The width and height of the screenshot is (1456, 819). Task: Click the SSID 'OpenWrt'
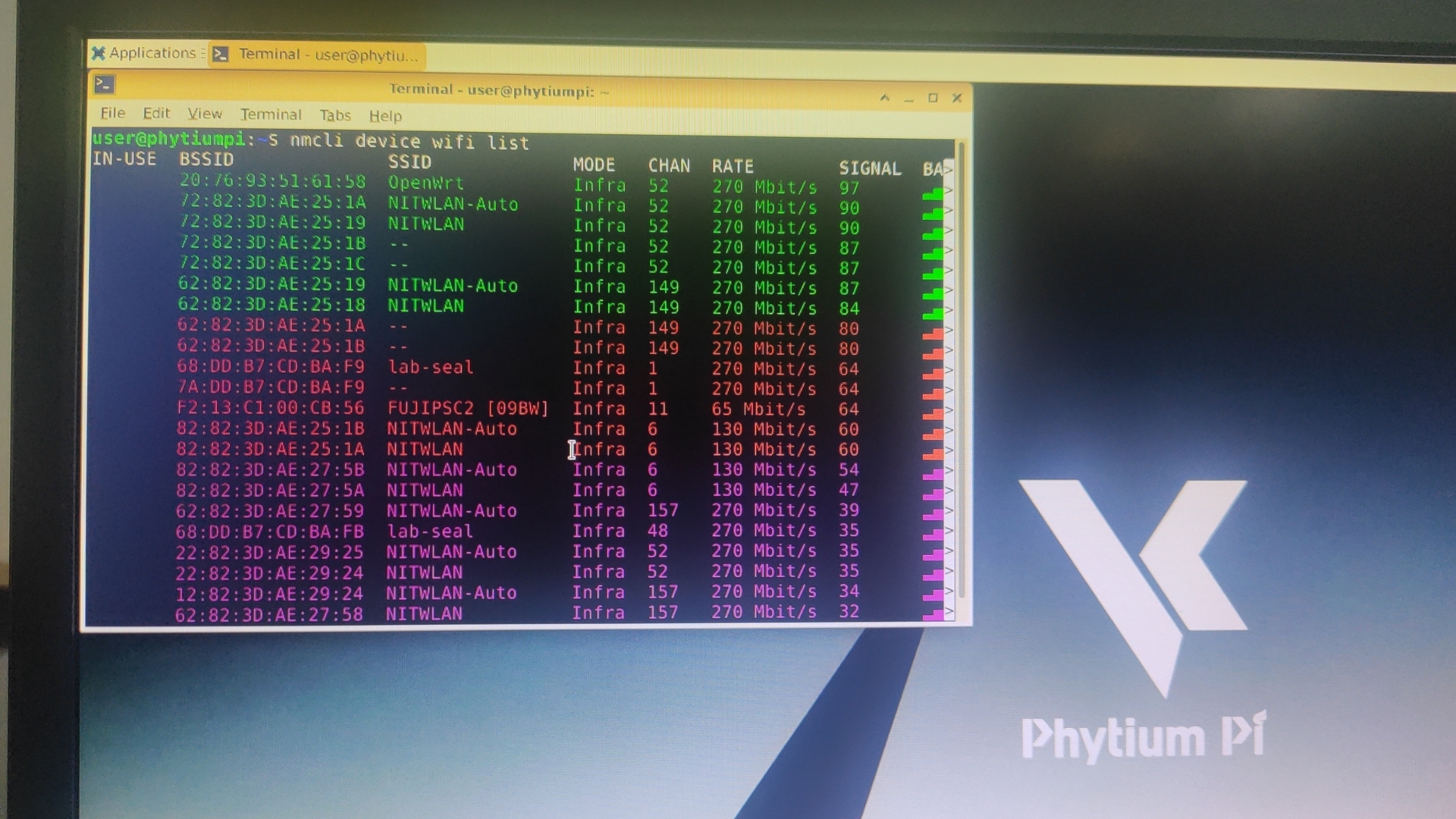coord(426,183)
